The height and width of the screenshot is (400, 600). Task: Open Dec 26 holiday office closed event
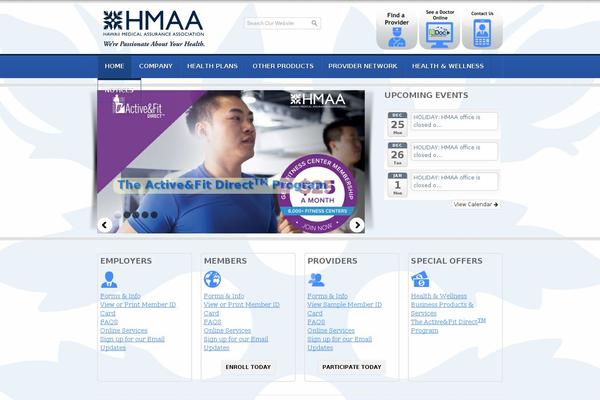pyautogui.click(x=454, y=151)
